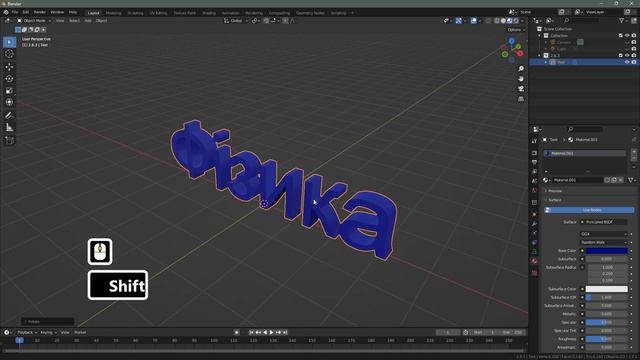This screenshot has height=360, width=640.
Task: Select the Measure tool
Action: [9, 128]
